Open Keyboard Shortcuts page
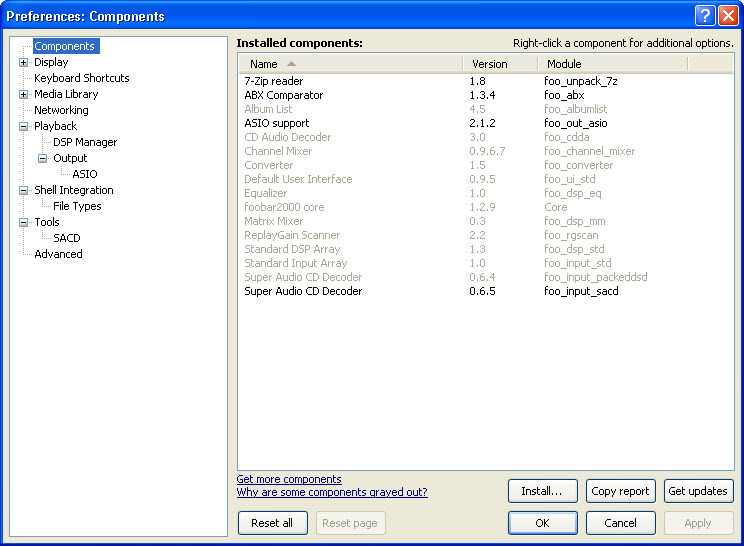744x546 pixels. (82, 78)
